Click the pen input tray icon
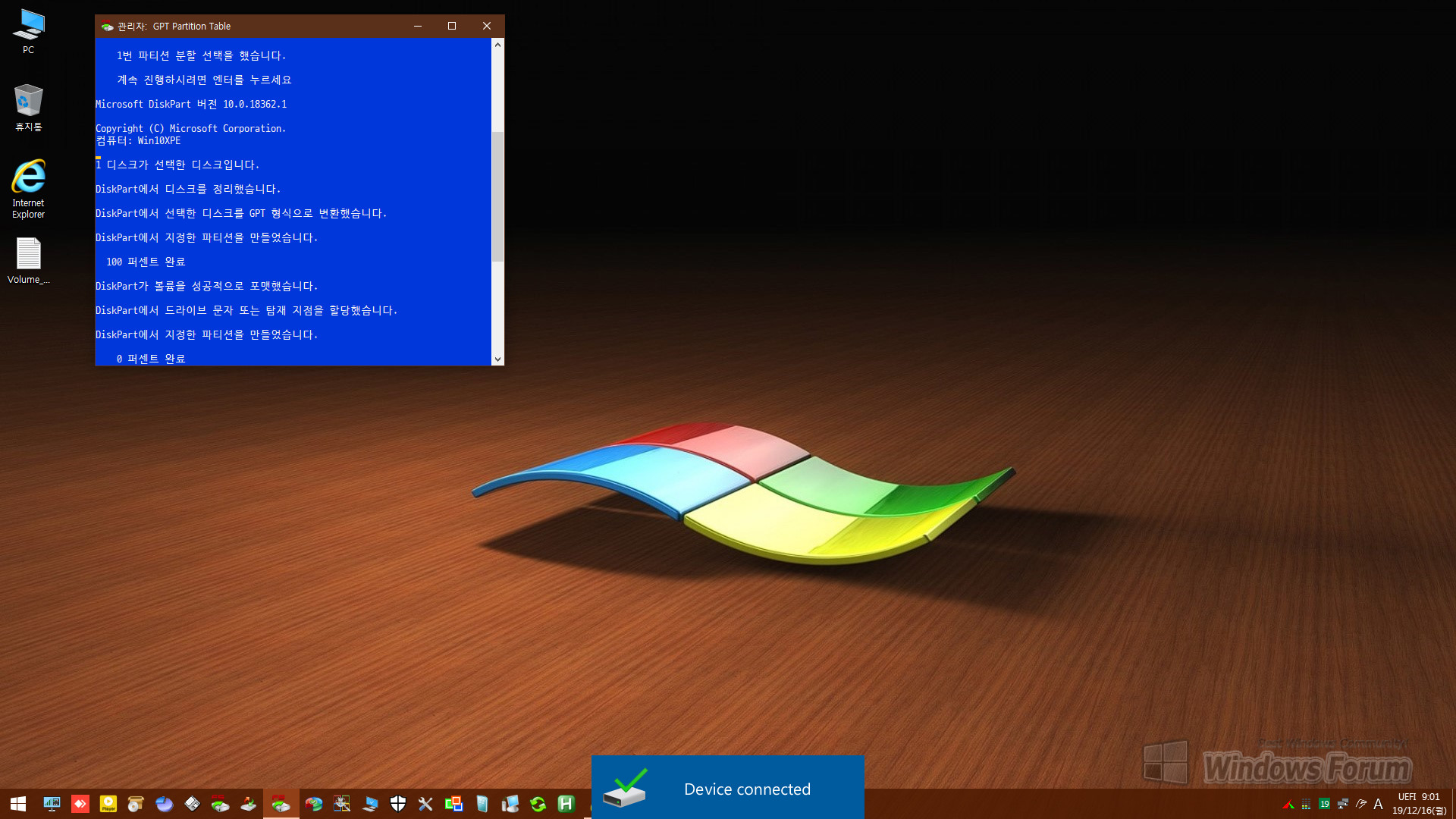 (x=1360, y=804)
